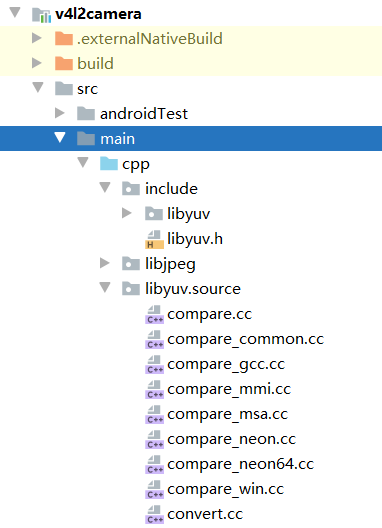This screenshot has width=382, height=528.
Task: Collapse the libyuv.source folder arrow
Action: pyautogui.click(x=105, y=288)
